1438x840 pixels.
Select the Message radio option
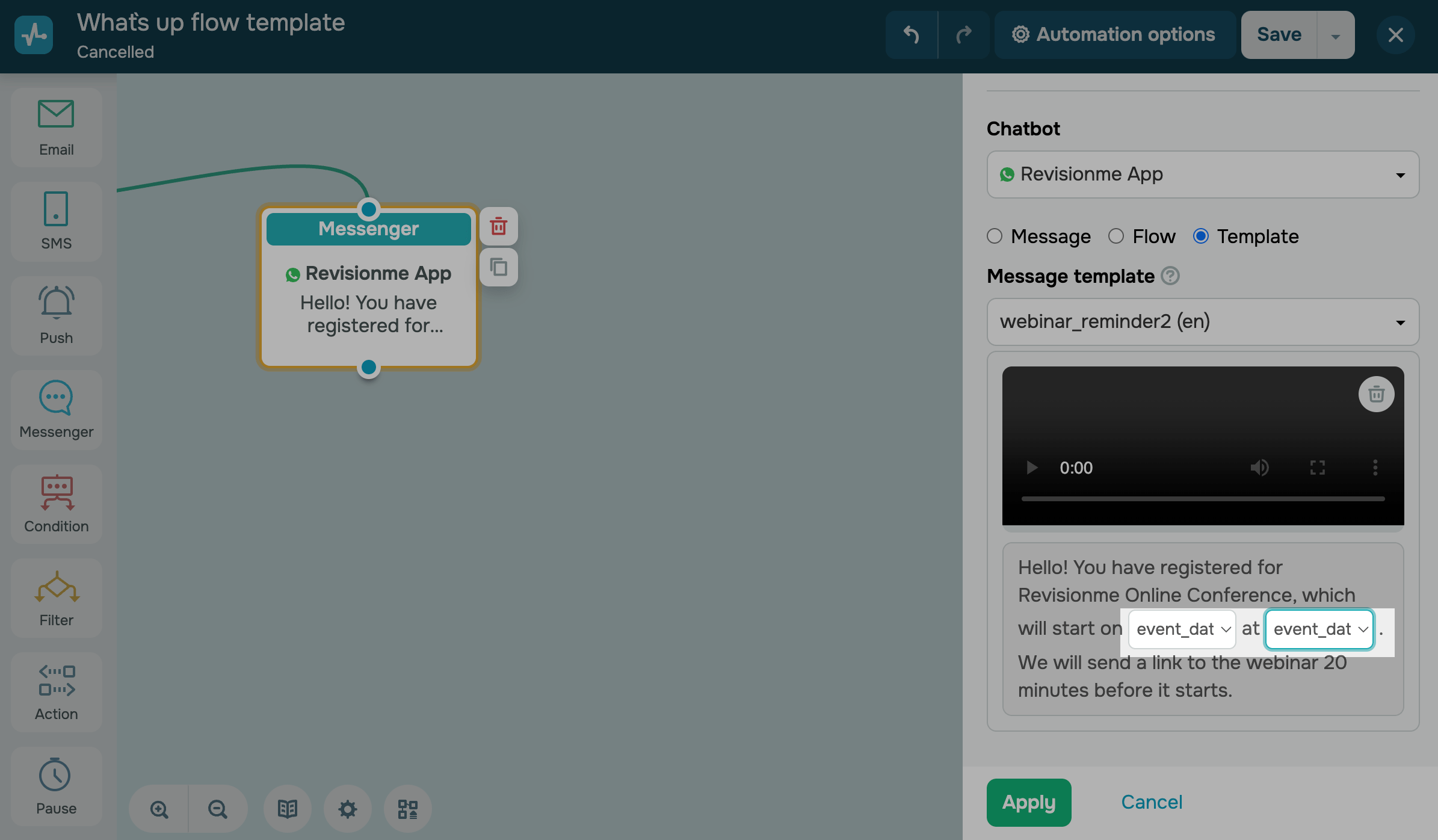pos(995,236)
